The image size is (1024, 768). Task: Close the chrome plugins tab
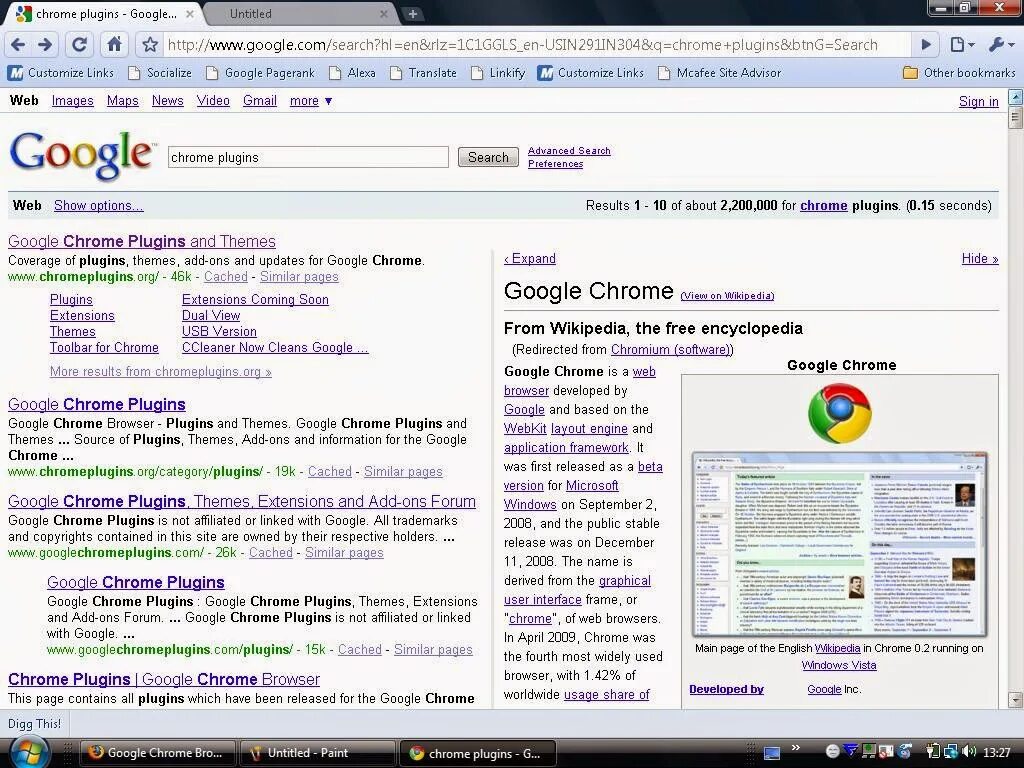(x=189, y=14)
